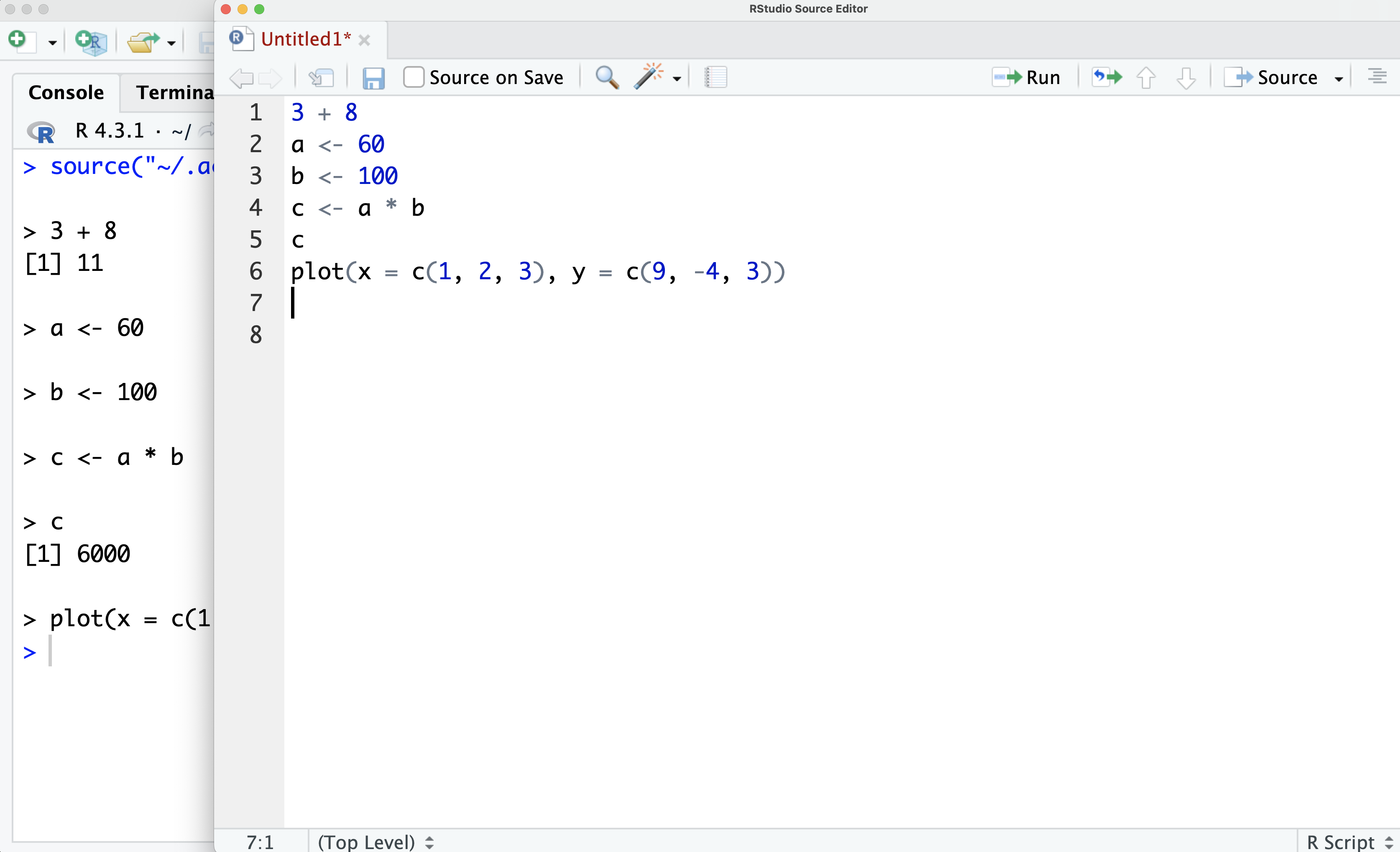Click line 4 'c <- a * b'
Screen dimensions: 1400x852
(x=358, y=208)
